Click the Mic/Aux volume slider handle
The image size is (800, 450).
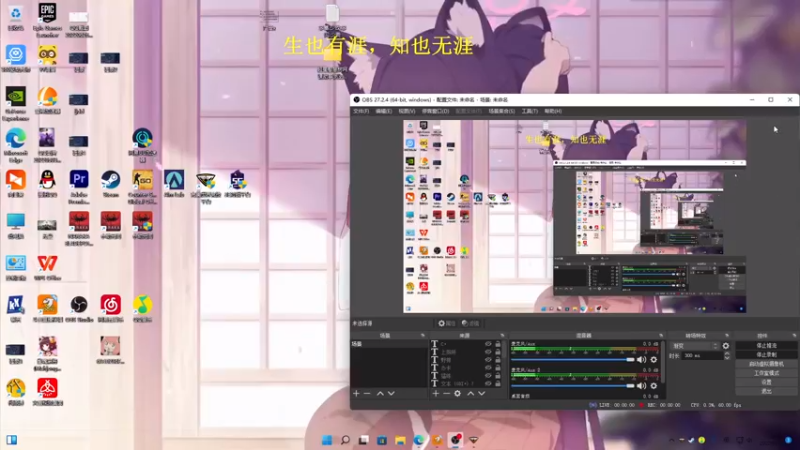tap(631, 360)
